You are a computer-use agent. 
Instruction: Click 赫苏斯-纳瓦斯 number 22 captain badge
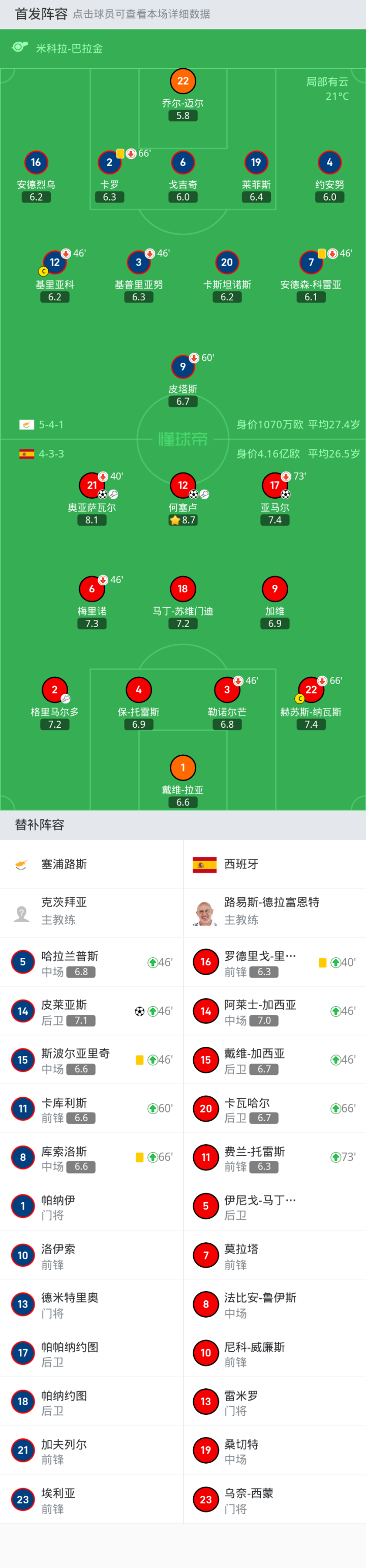(x=311, y=690)
